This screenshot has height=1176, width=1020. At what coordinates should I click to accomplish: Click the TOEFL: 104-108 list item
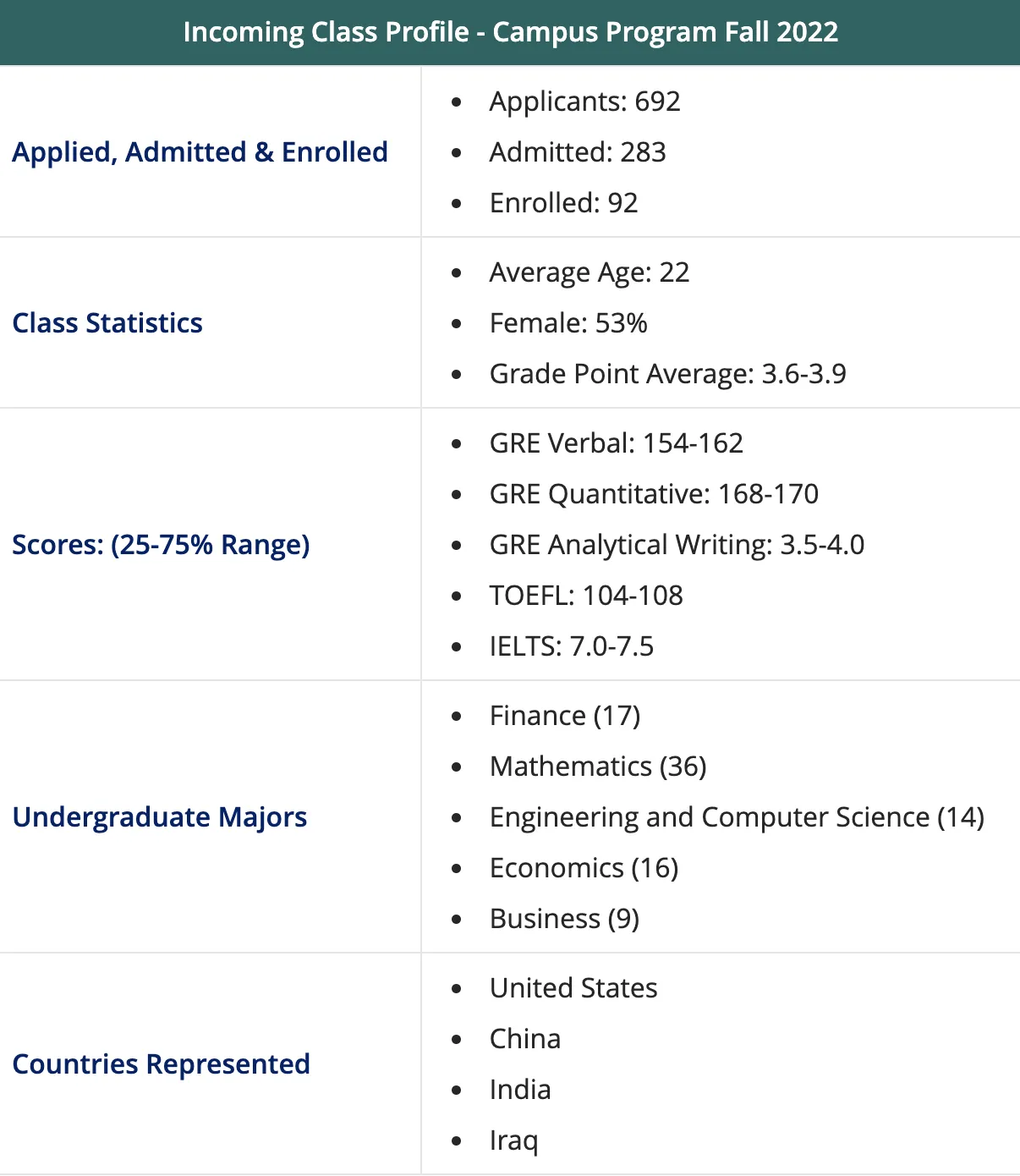point(586,596)
